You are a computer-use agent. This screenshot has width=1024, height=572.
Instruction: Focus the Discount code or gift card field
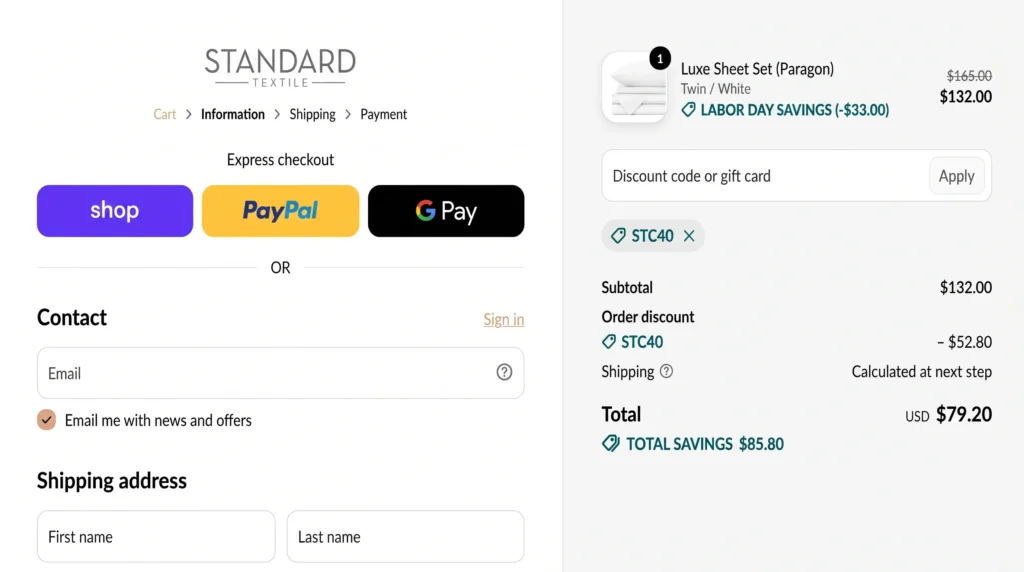tap(765, 176)
